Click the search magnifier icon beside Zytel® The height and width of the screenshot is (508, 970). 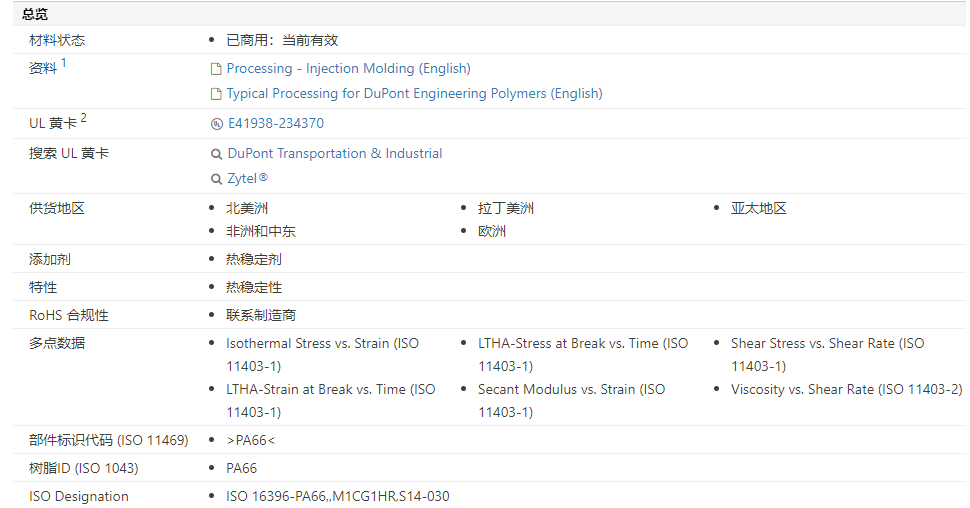tap(216, 179)
